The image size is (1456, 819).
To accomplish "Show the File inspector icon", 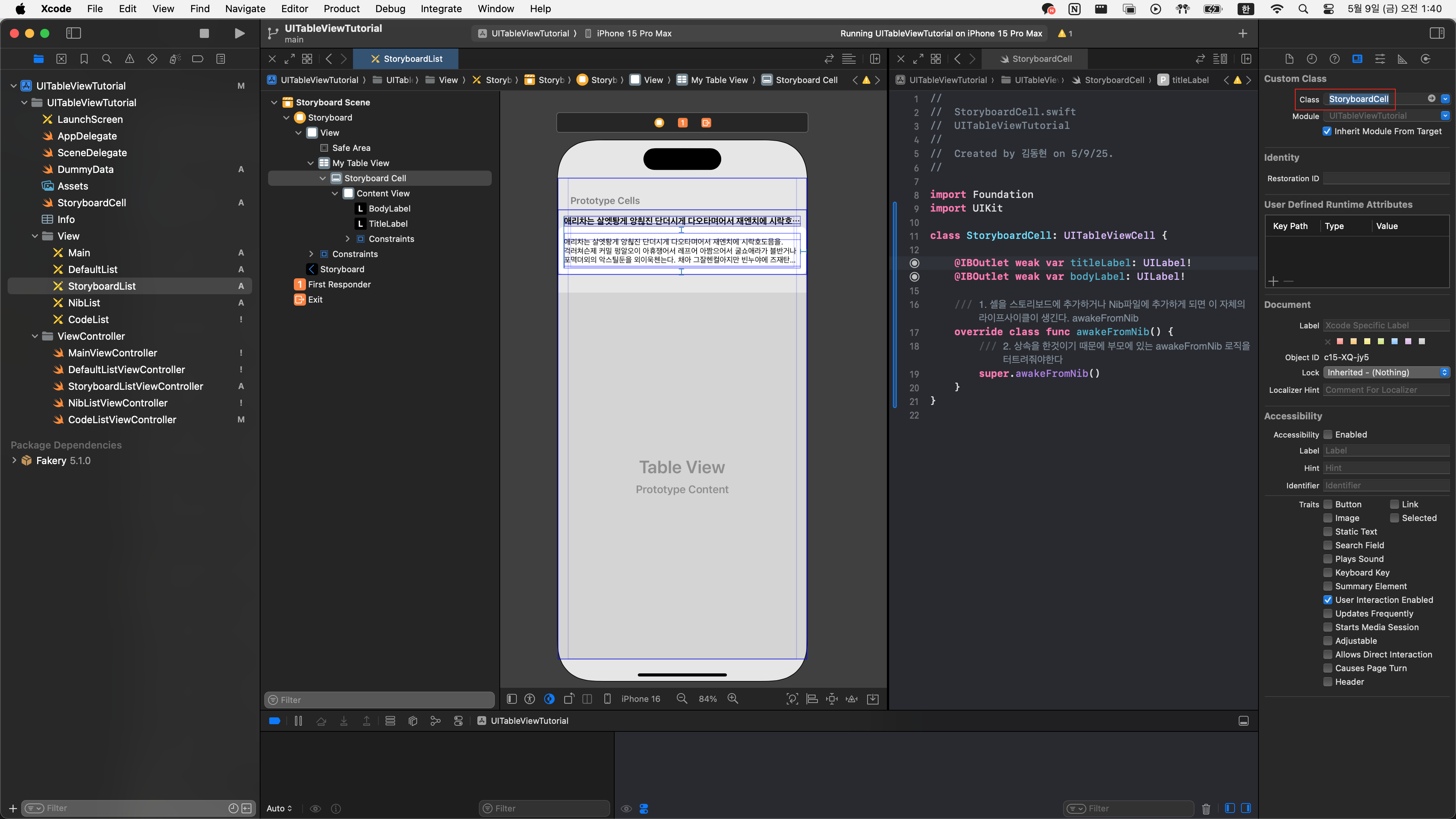I will [x=1289, y=59].
